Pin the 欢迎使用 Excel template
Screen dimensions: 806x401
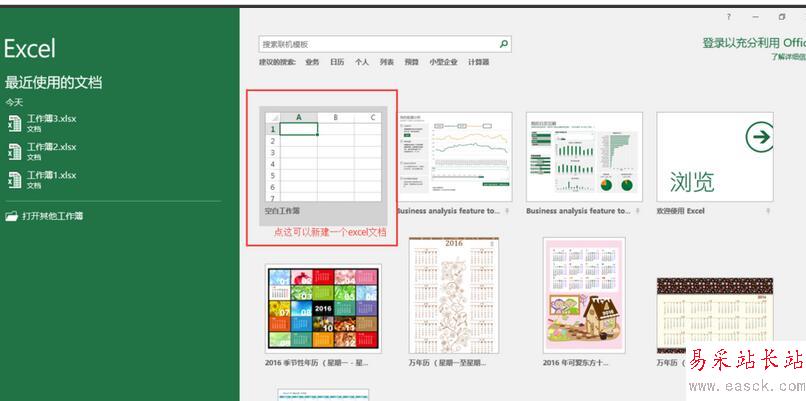click(768, 211)
